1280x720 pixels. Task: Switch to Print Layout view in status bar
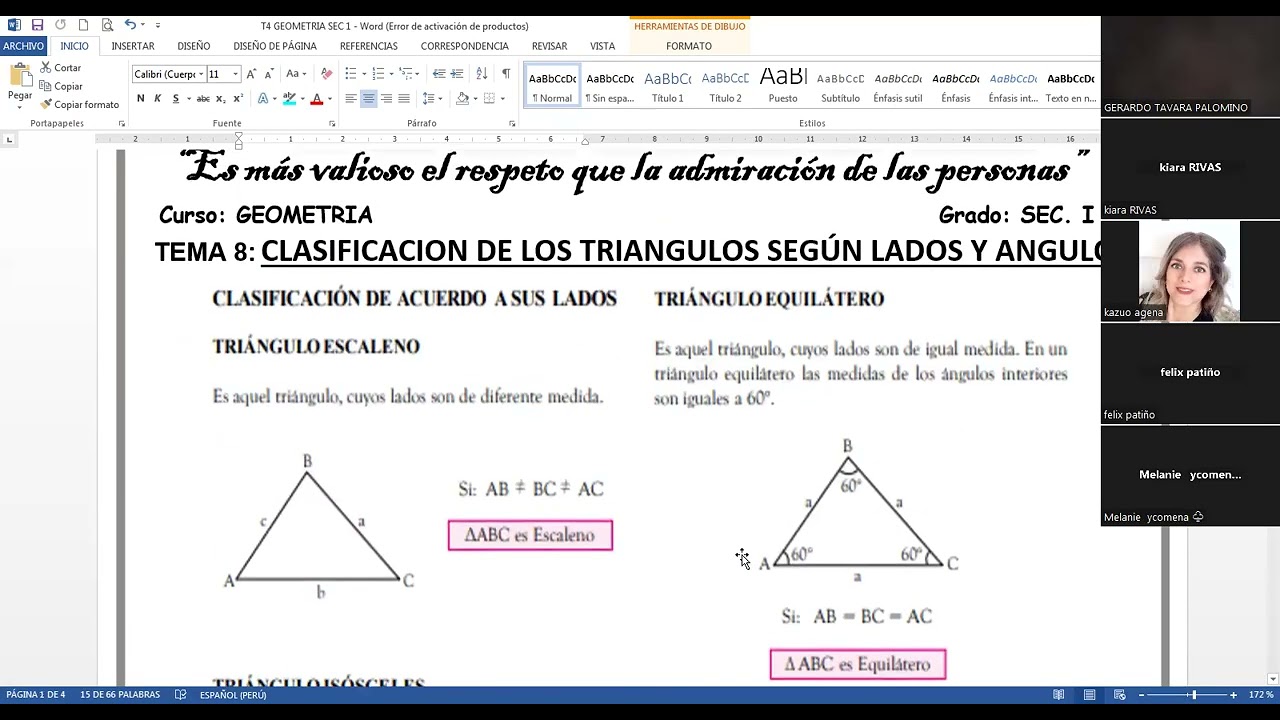click(x=1089, y=694)
